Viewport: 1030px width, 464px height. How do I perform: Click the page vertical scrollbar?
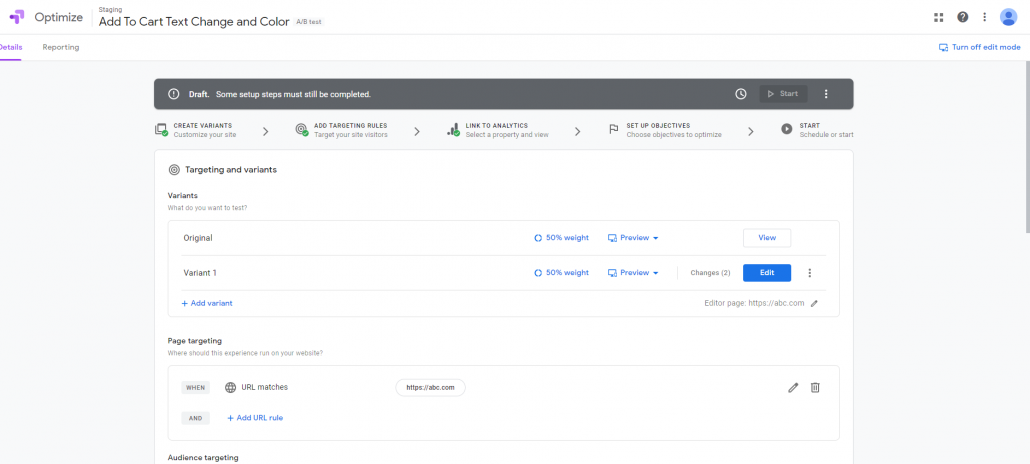pos(1026,147)
